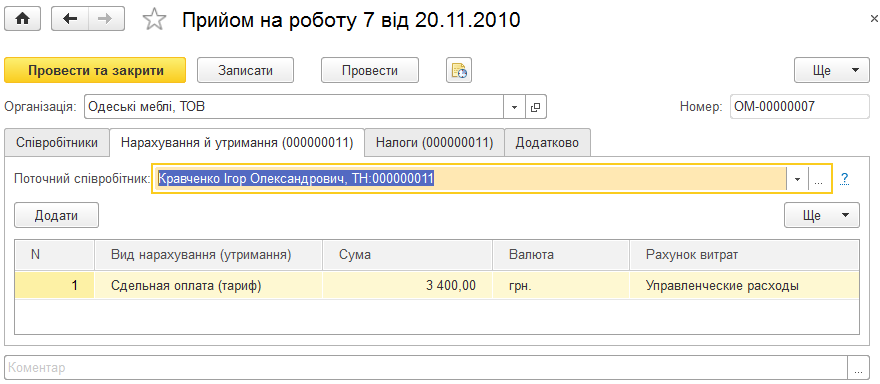This screenshot has height=384, width=880.
Task: Open the document report icon with clock
Action: click(x=459, y=71)
